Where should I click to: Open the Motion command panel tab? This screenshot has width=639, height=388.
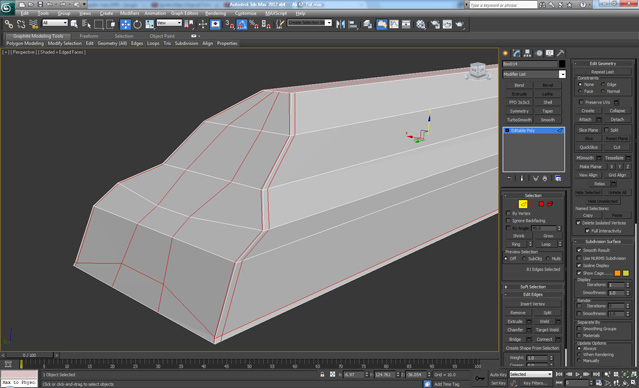[x=539, y=53]
